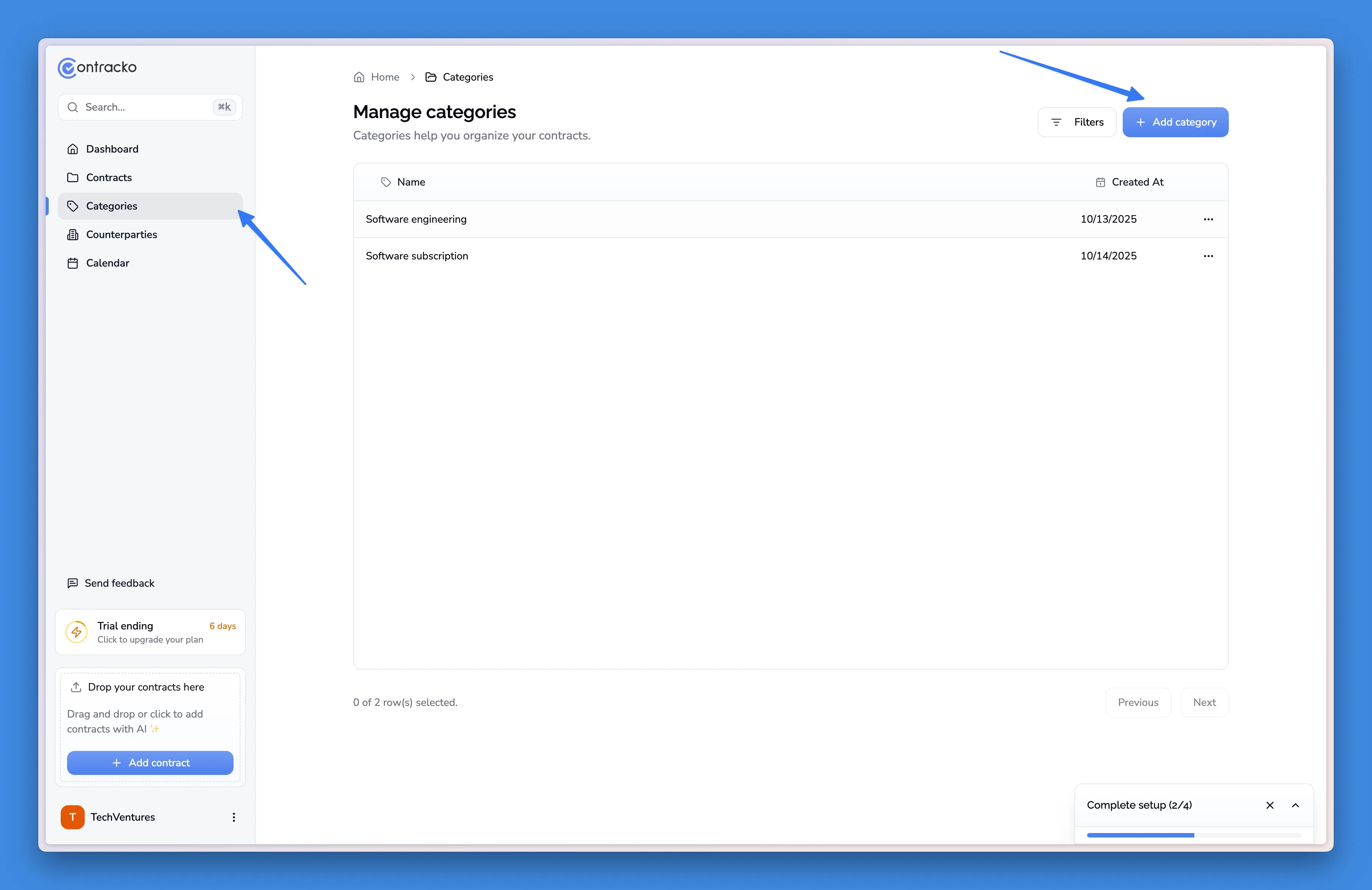Image resolution: width=1372 pixels, height=890 pixels.
Task: Click the Add category button
Action: (x=1176, y=121)
